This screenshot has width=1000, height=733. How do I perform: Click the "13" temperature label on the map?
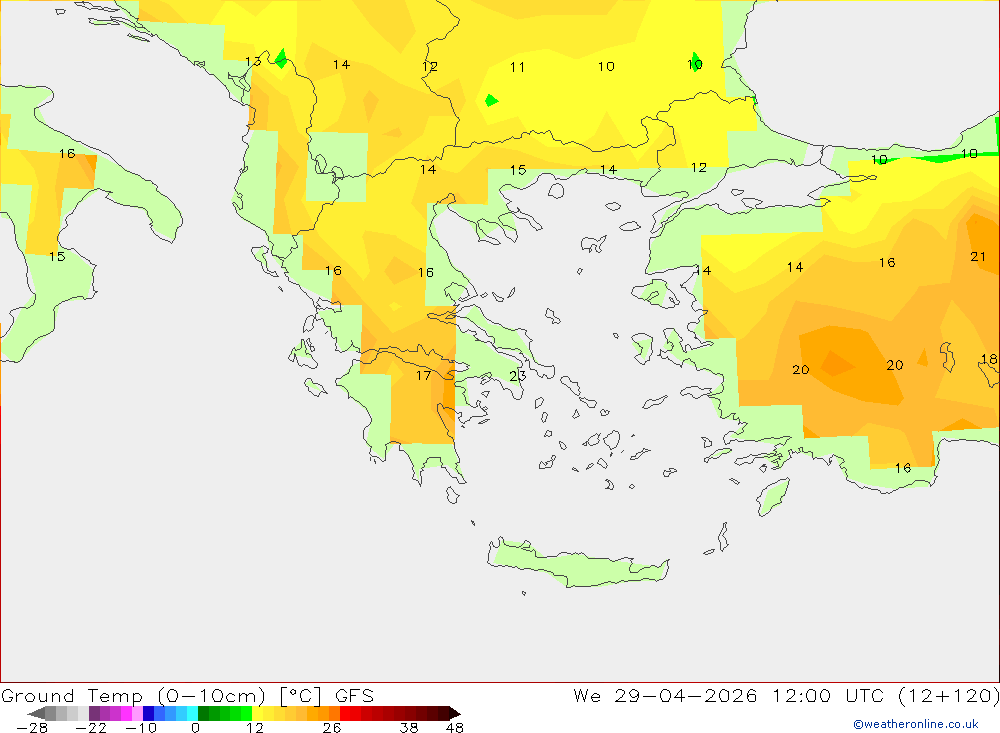pyautogui.click(x=253, y=61)
